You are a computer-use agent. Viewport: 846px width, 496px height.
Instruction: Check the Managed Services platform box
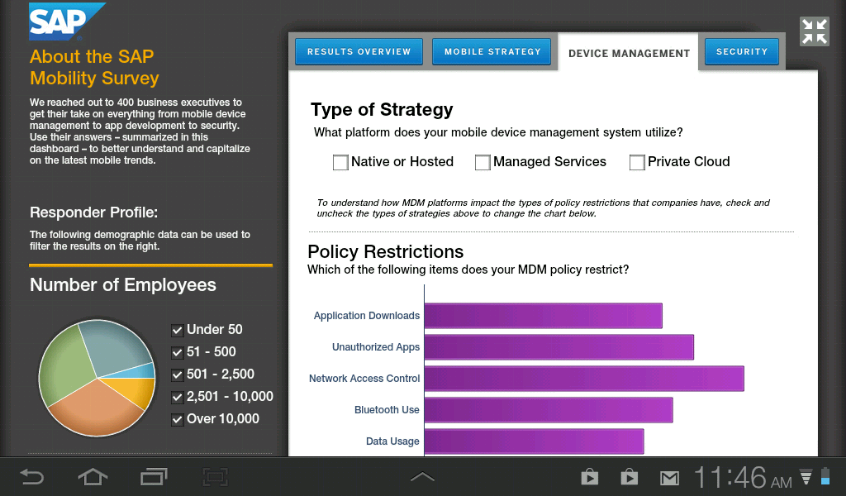click(x=482, y=162)
